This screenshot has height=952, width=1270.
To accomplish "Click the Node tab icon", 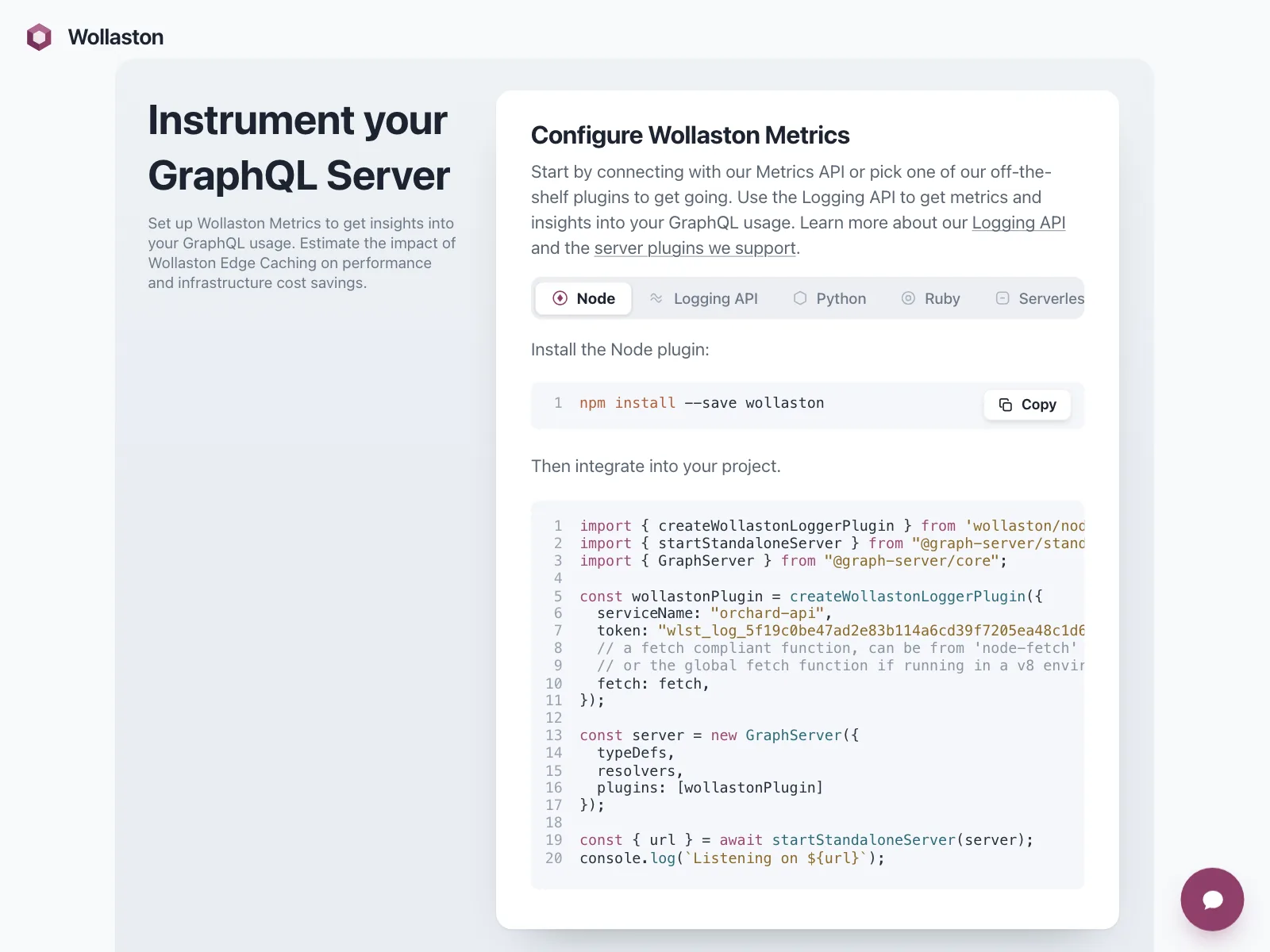I will pyautogui.click(x=560, y=298).
